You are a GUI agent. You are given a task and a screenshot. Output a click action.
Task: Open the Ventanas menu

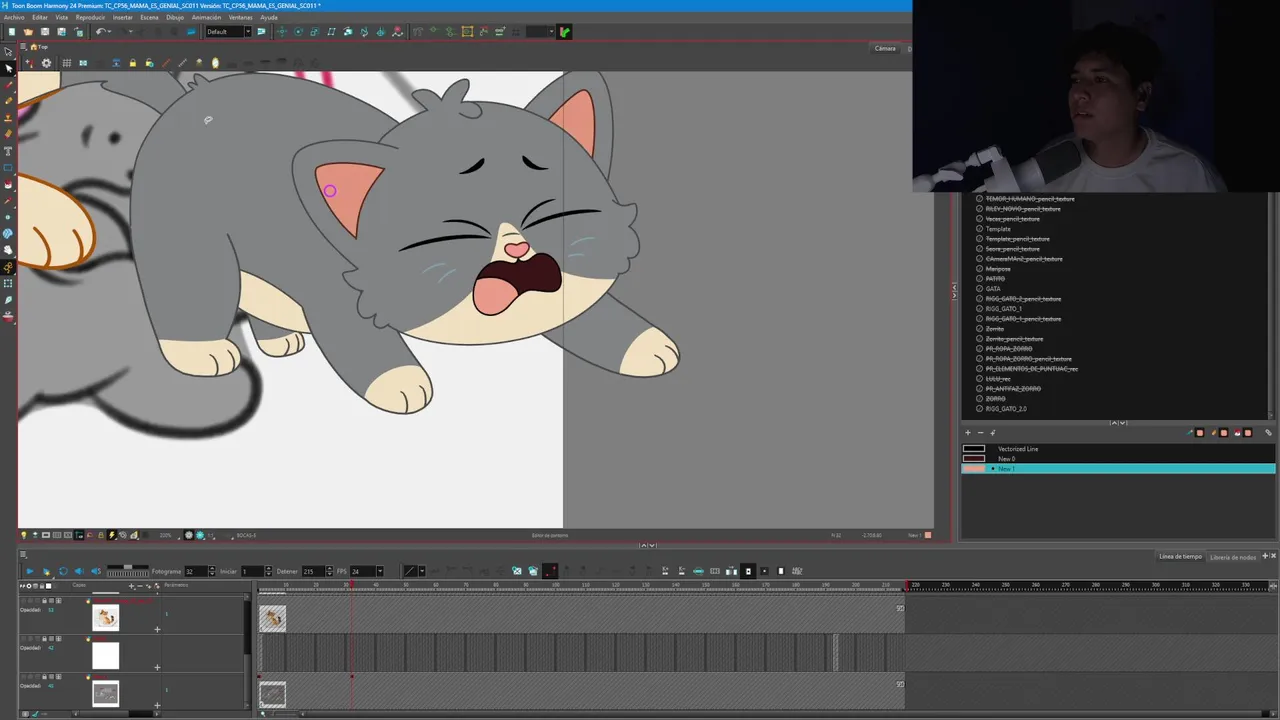point(241,17)
